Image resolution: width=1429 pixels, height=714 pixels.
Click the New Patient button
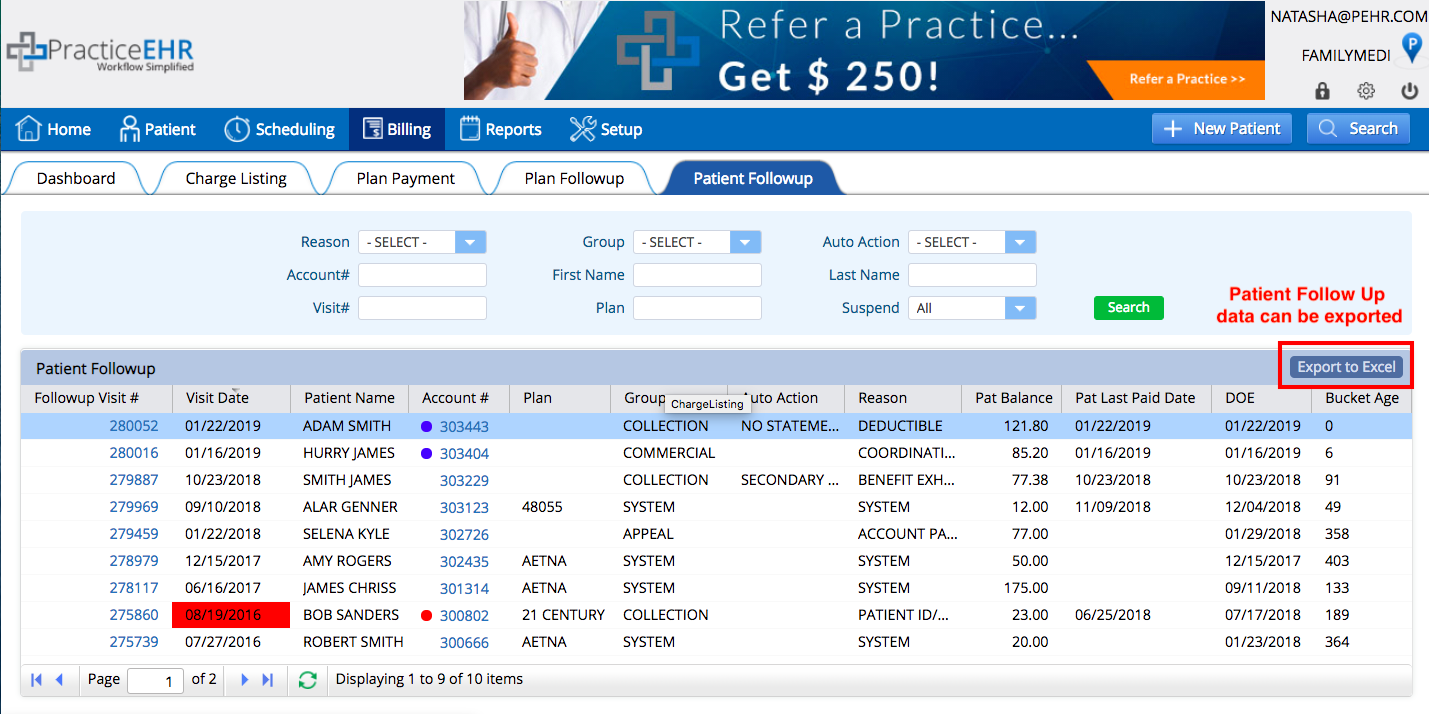coord(1222,129)
